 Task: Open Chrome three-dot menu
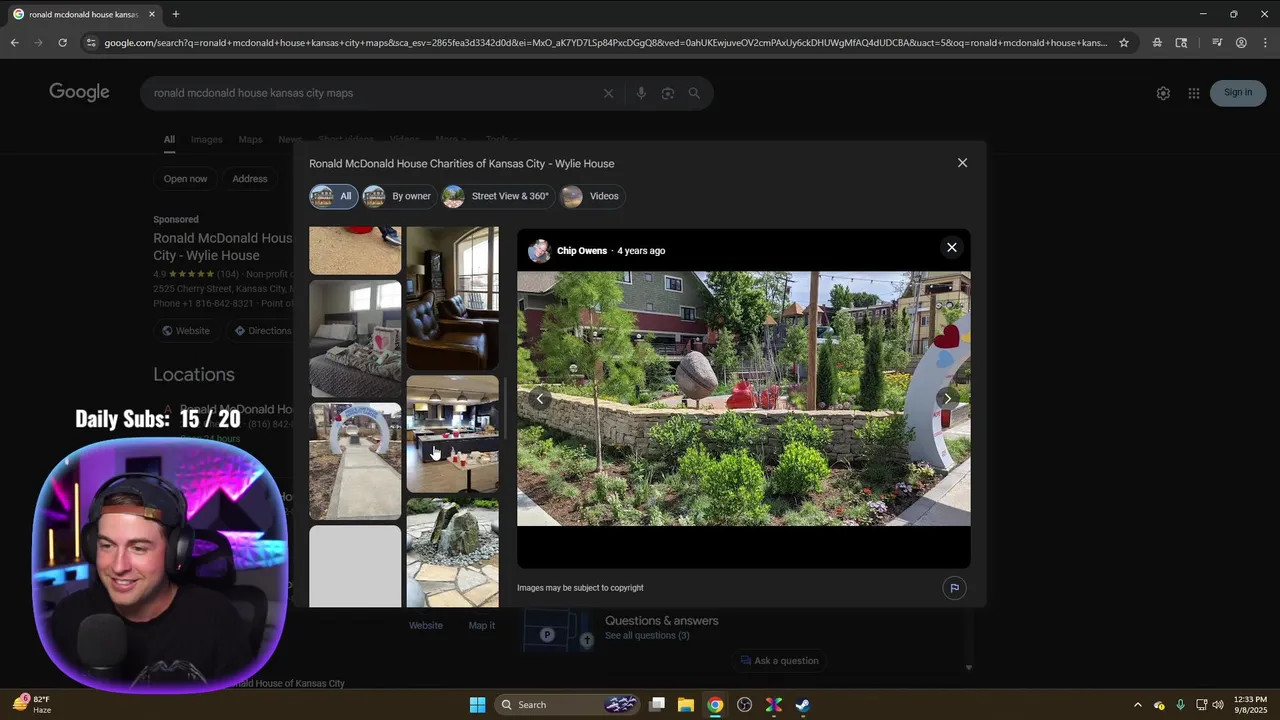[1265, 43]
